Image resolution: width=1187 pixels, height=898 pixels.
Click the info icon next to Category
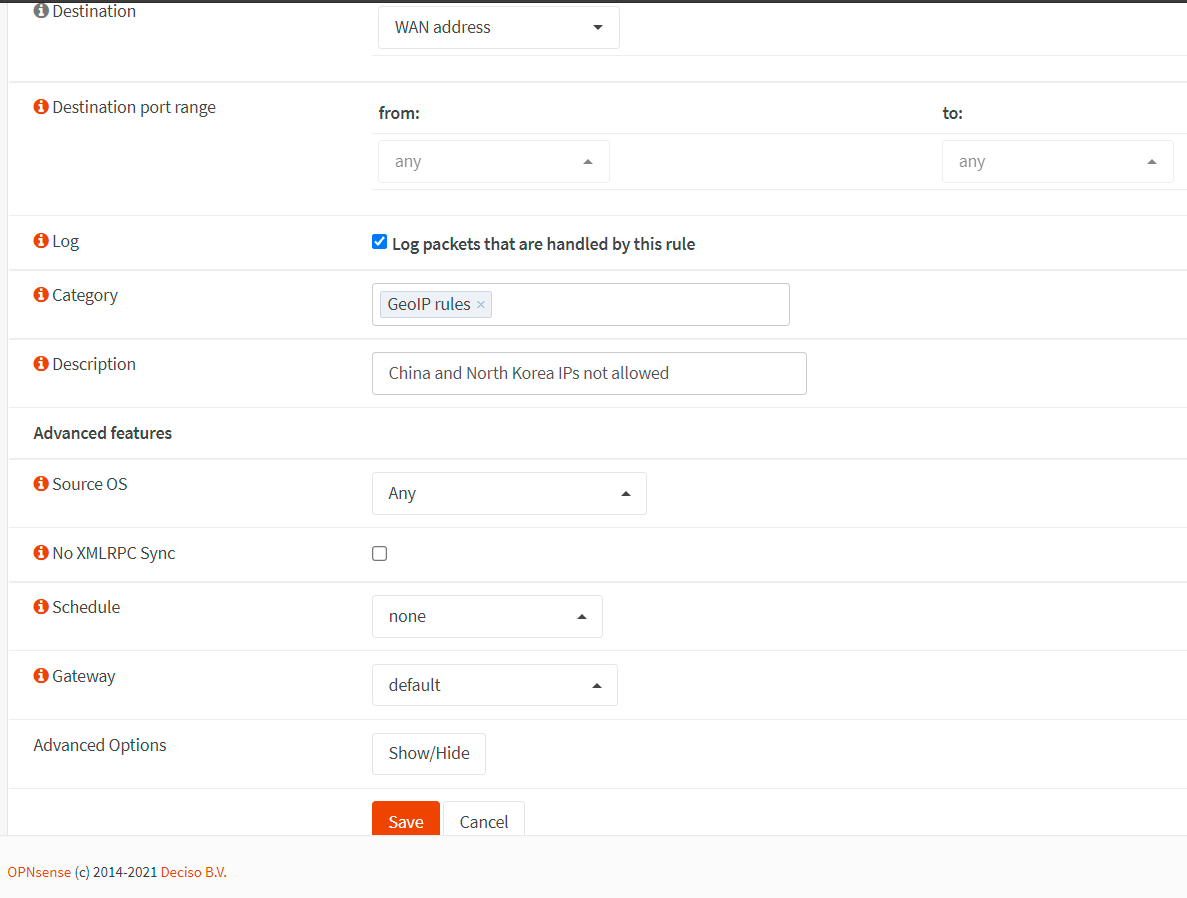click(41, 295)
